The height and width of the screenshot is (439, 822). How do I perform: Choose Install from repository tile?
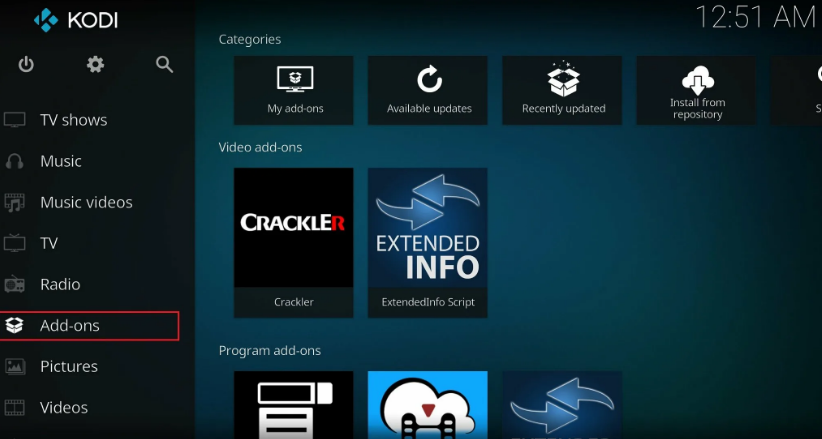(696, 91)
